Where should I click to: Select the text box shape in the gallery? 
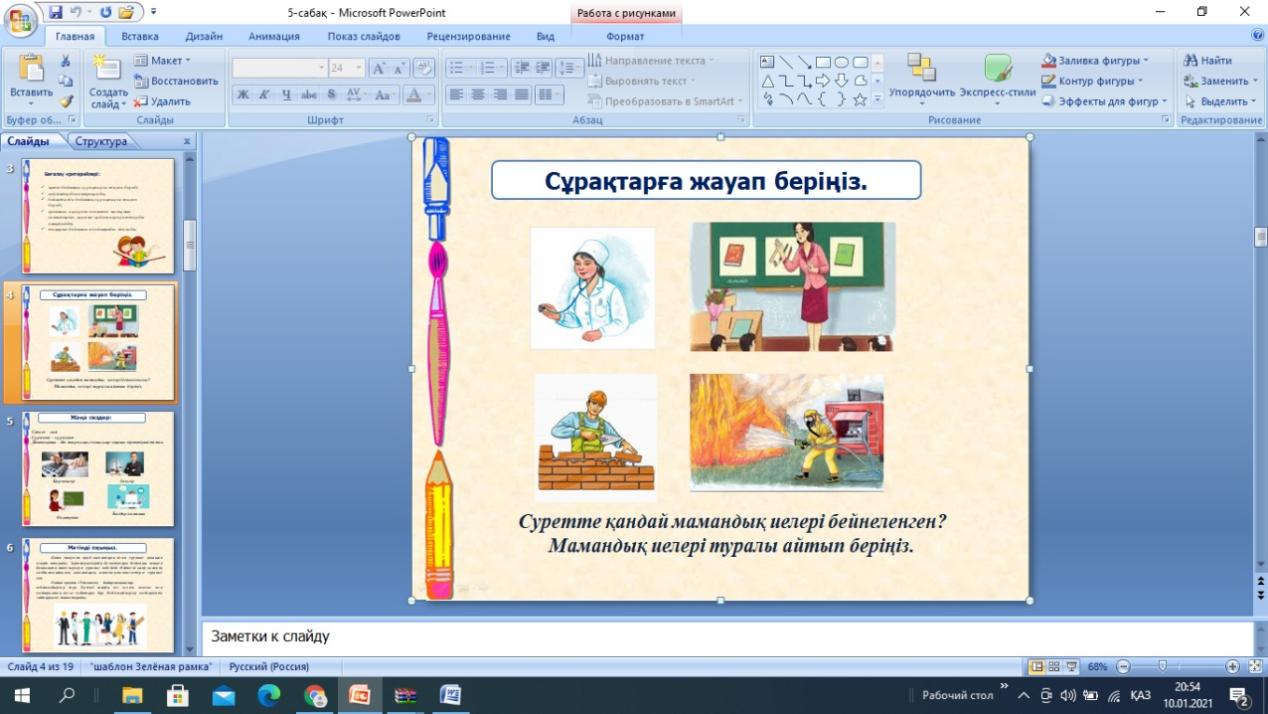pos(767,62)
